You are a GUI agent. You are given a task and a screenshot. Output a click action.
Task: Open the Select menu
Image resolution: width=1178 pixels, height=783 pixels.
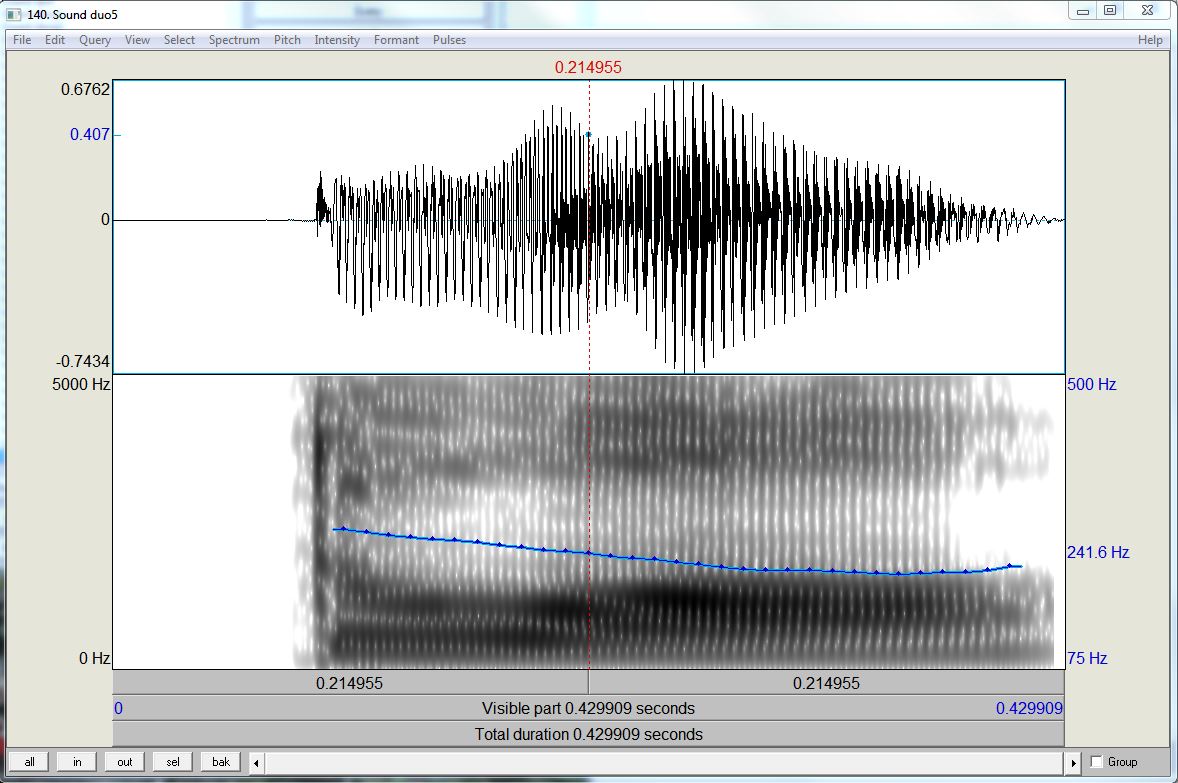pyautogui.click(x=180, y=40)
